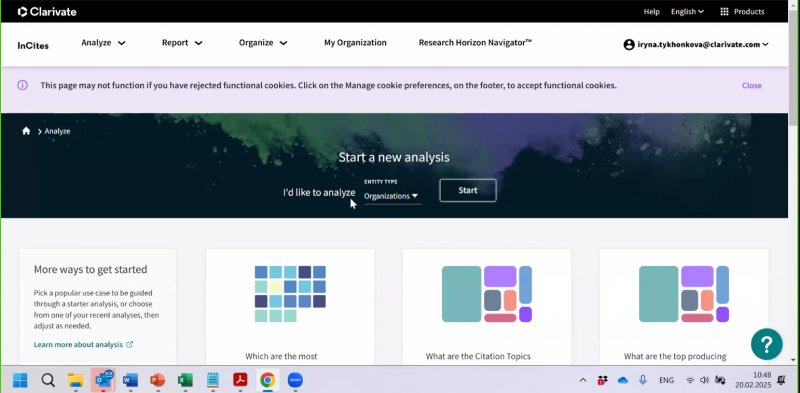Select the 'What are the Citation Topics' card
The height and width of the screenshot is (393, 800).
click(487, 307)
